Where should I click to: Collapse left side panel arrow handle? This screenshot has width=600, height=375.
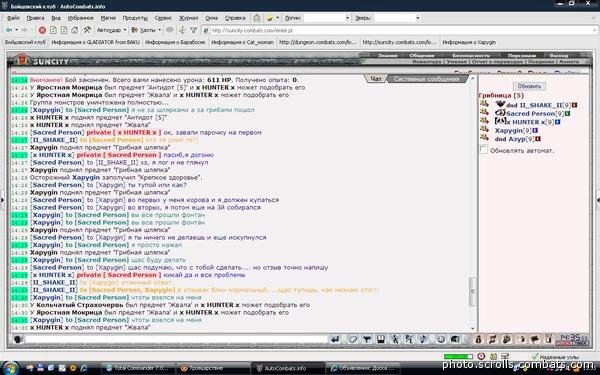click(x=2, y=200)
